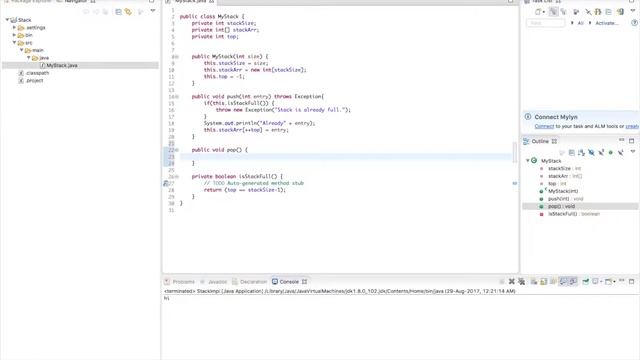This screenshot has width=640, height=360.
Task: Click the overview ruler marker beside TODO line
Action: (515, 184)
